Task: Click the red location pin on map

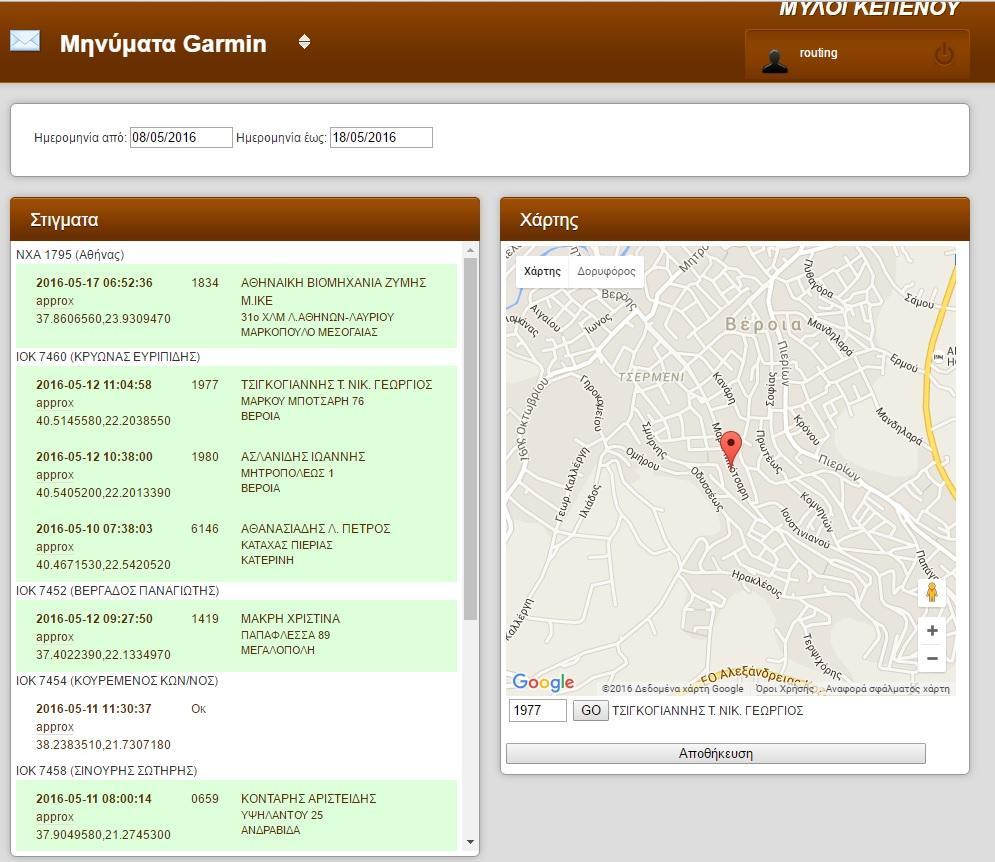Action: pos(731,448)
